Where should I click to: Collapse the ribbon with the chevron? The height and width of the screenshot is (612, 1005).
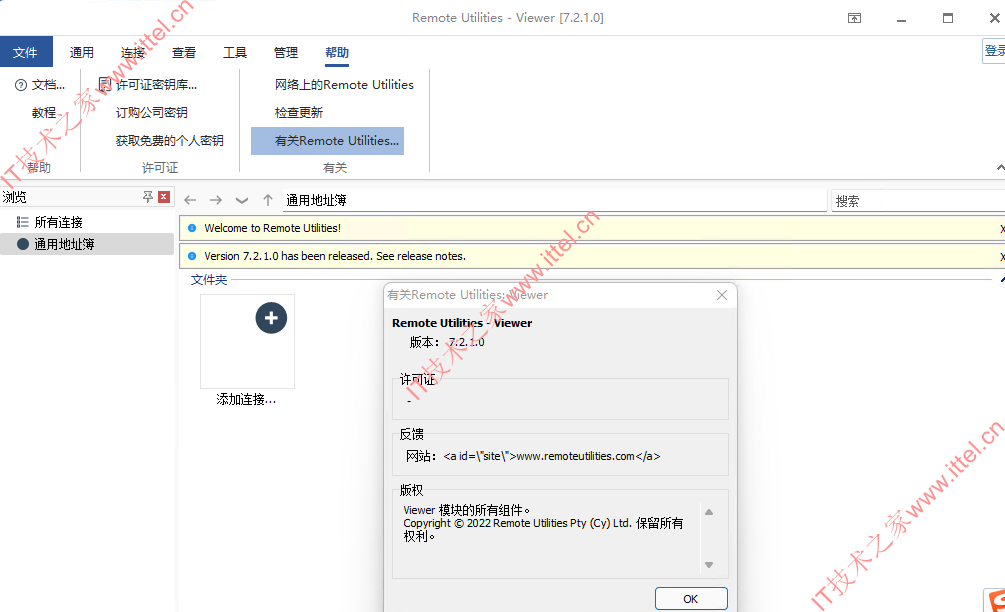(x=1000, y=168)
